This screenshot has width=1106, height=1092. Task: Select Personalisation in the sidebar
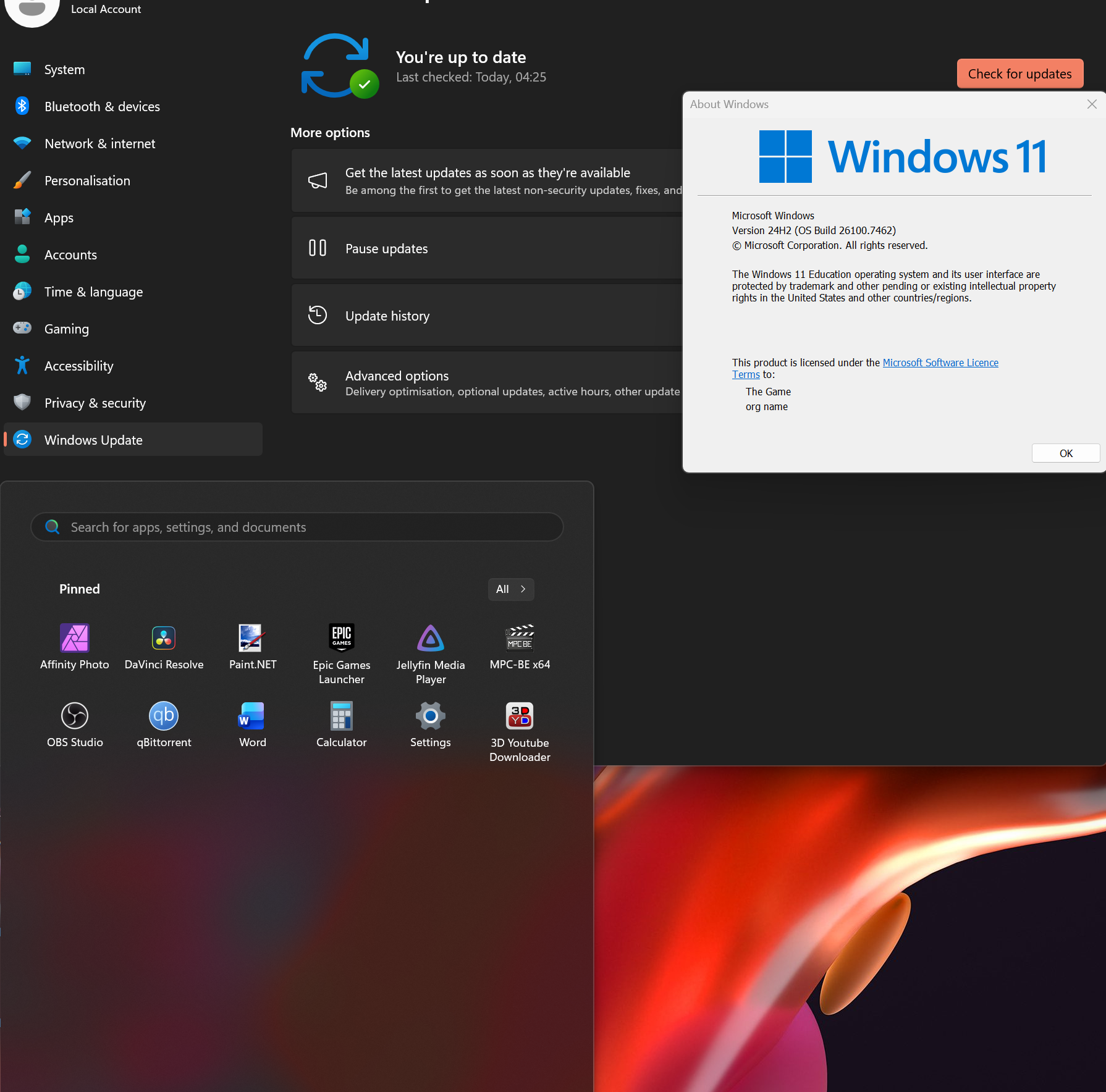click(x=133, y=180)
